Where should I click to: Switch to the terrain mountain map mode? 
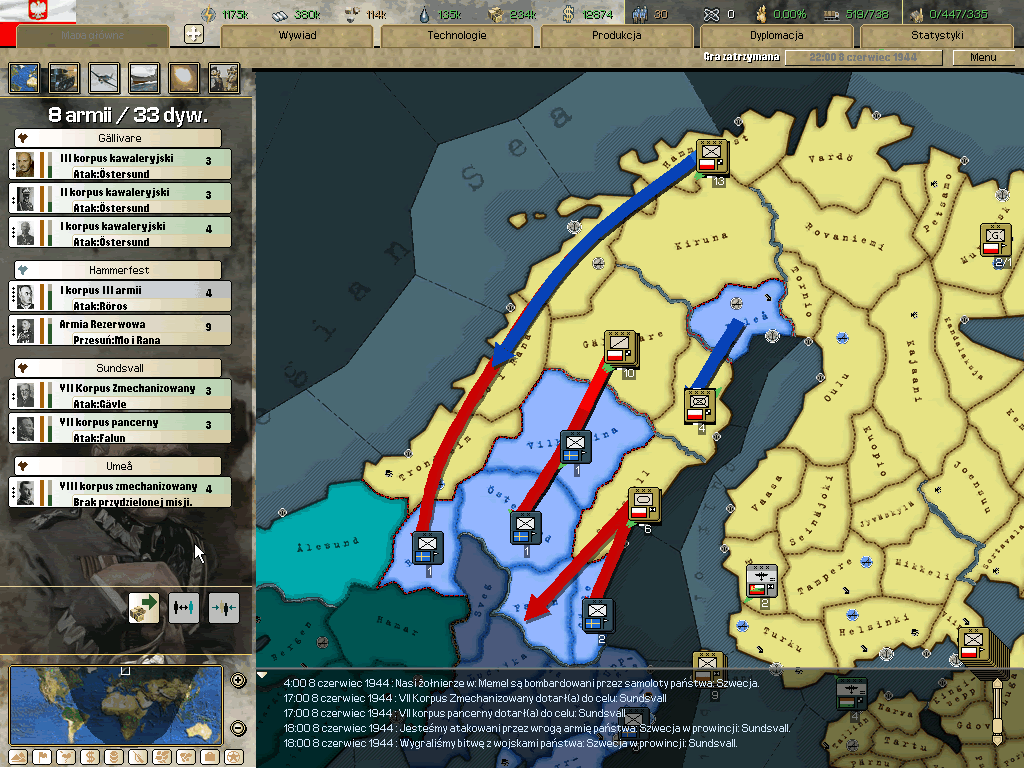pos(18,756)
